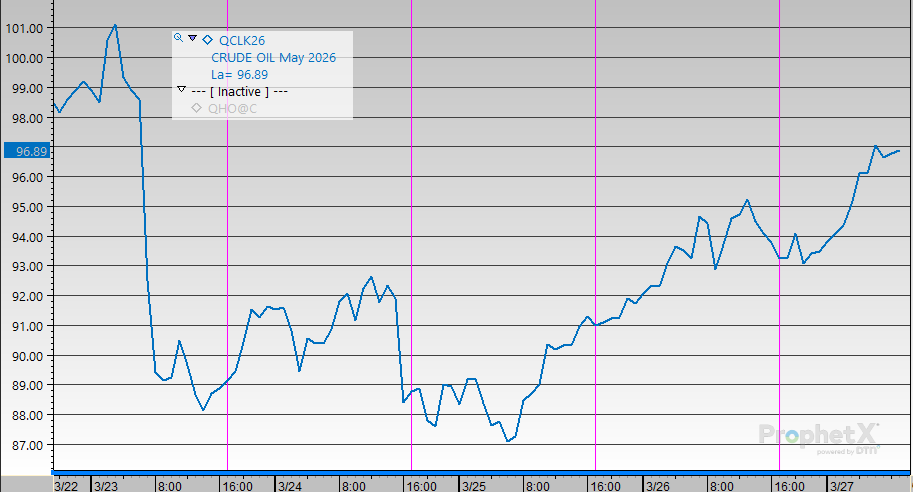Click the 3/23 date on time axis

click(x=105, y=485)
